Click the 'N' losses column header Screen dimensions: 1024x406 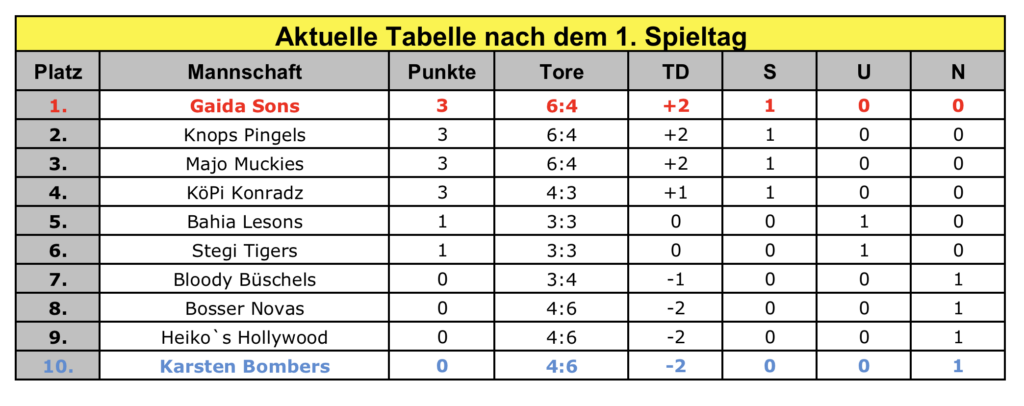958,72
